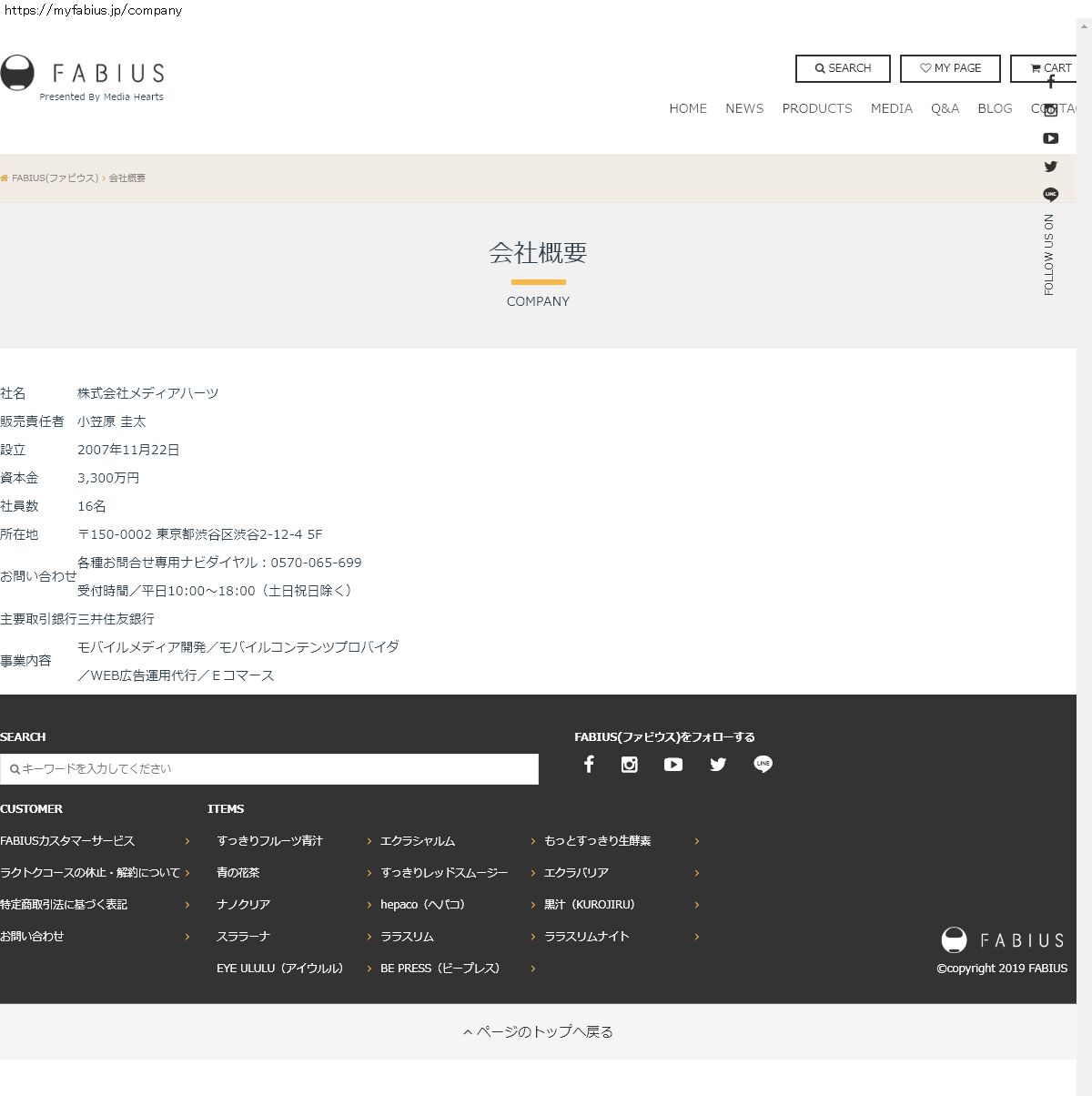This screenshot has height=1096, width=1092.
Task: Open EYE ULULU(アイウルル) item link
Action: pyautogui.click(x=283, y=969)
